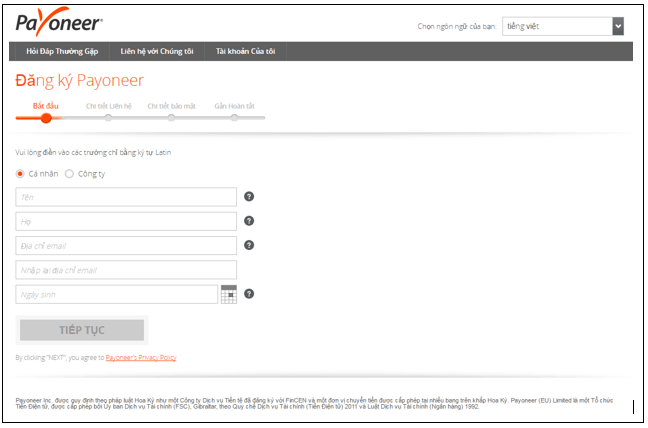Click the Đăng ký Payoneer heading
648x428 pixels.
[x=79, y=81]
